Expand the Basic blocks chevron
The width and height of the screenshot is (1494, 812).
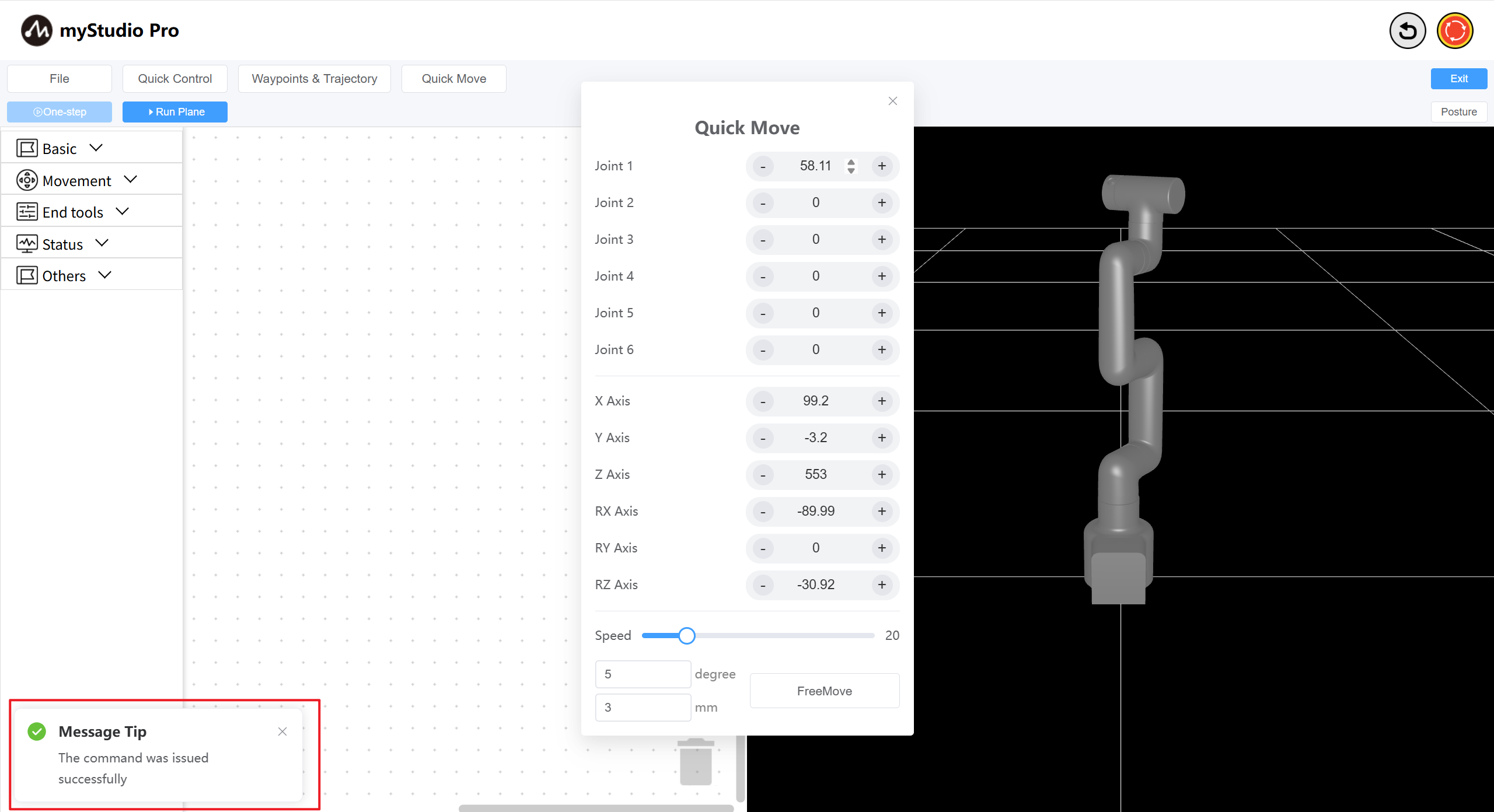tap(96, 148)
